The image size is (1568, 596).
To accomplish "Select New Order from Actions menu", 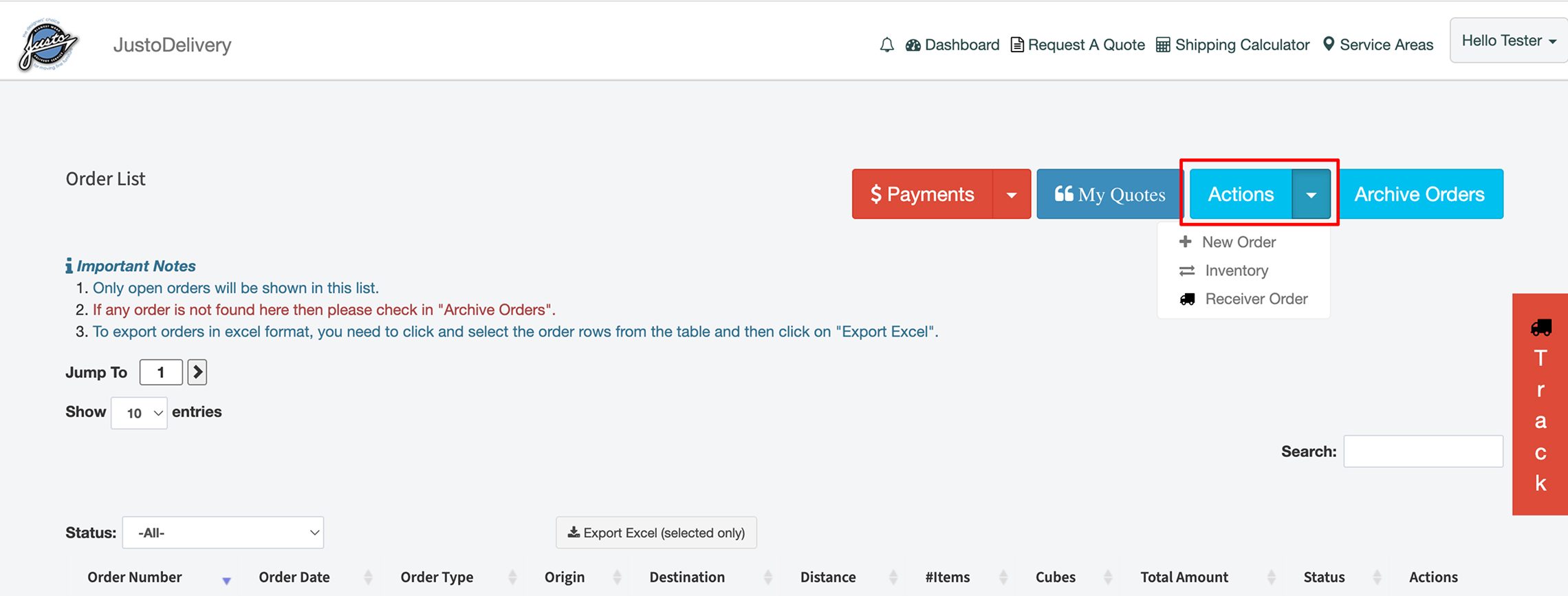I will click(x=1239, y=242).
